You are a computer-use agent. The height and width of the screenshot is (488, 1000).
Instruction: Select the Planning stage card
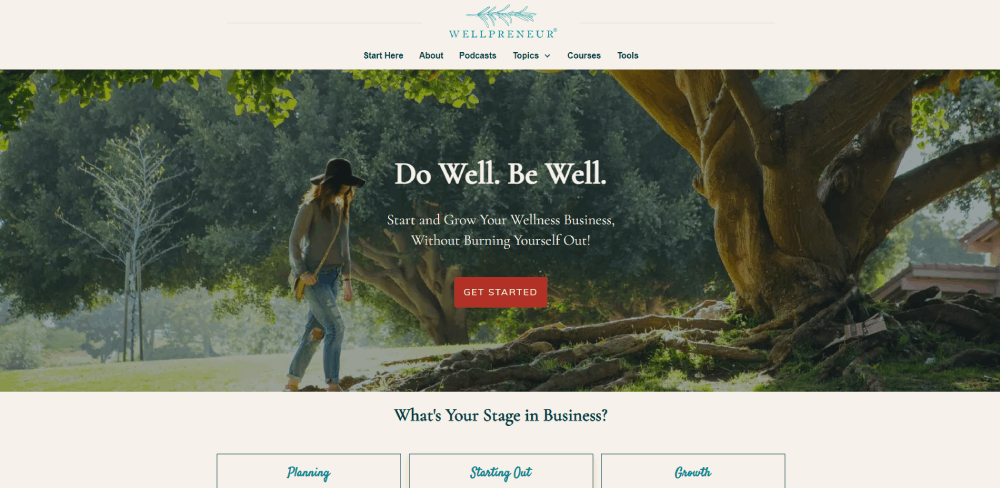(x=309, y=471)
